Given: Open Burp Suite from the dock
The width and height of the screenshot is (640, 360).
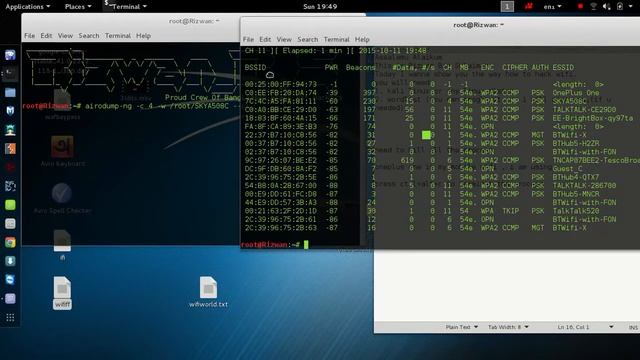Looking at the screenshot, I should [10, 149].
